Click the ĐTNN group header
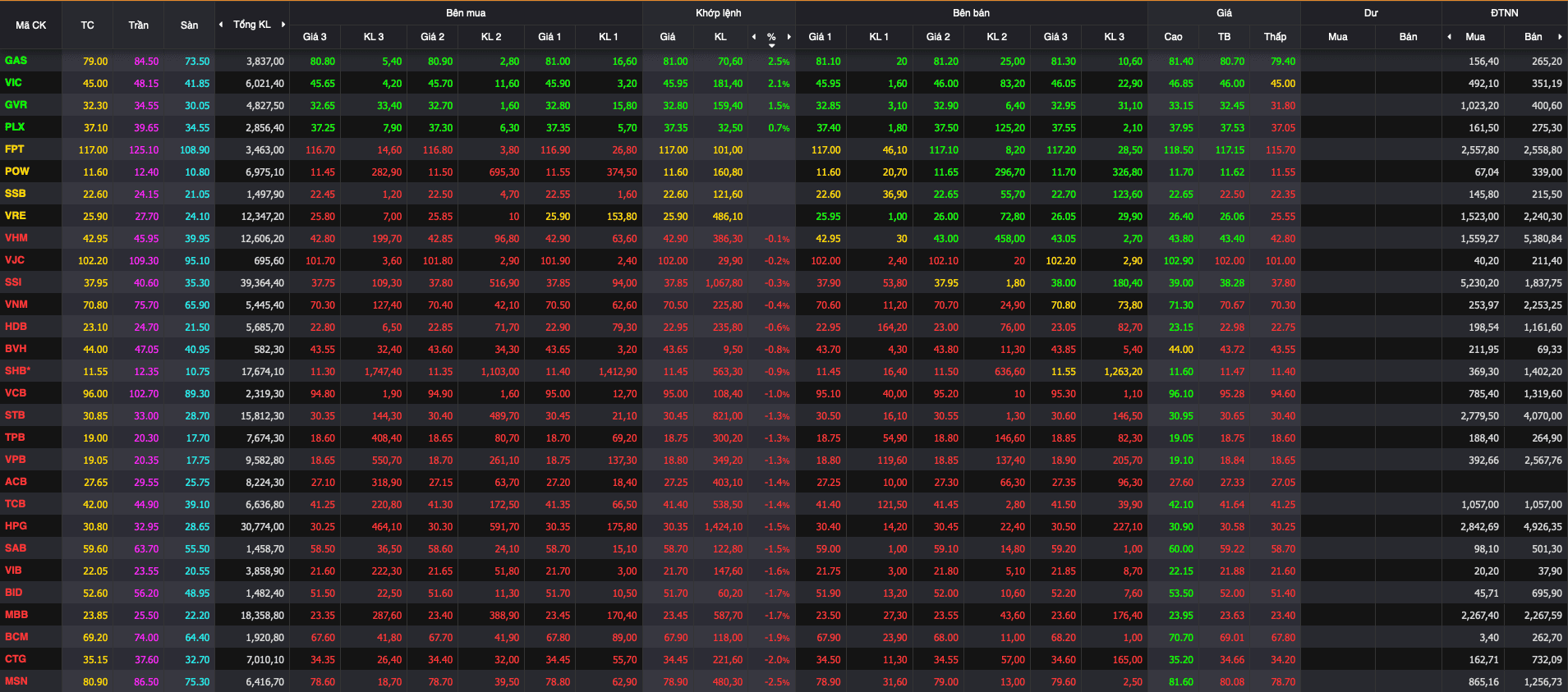1568x692 pixels. click(x=1505, y=13)
